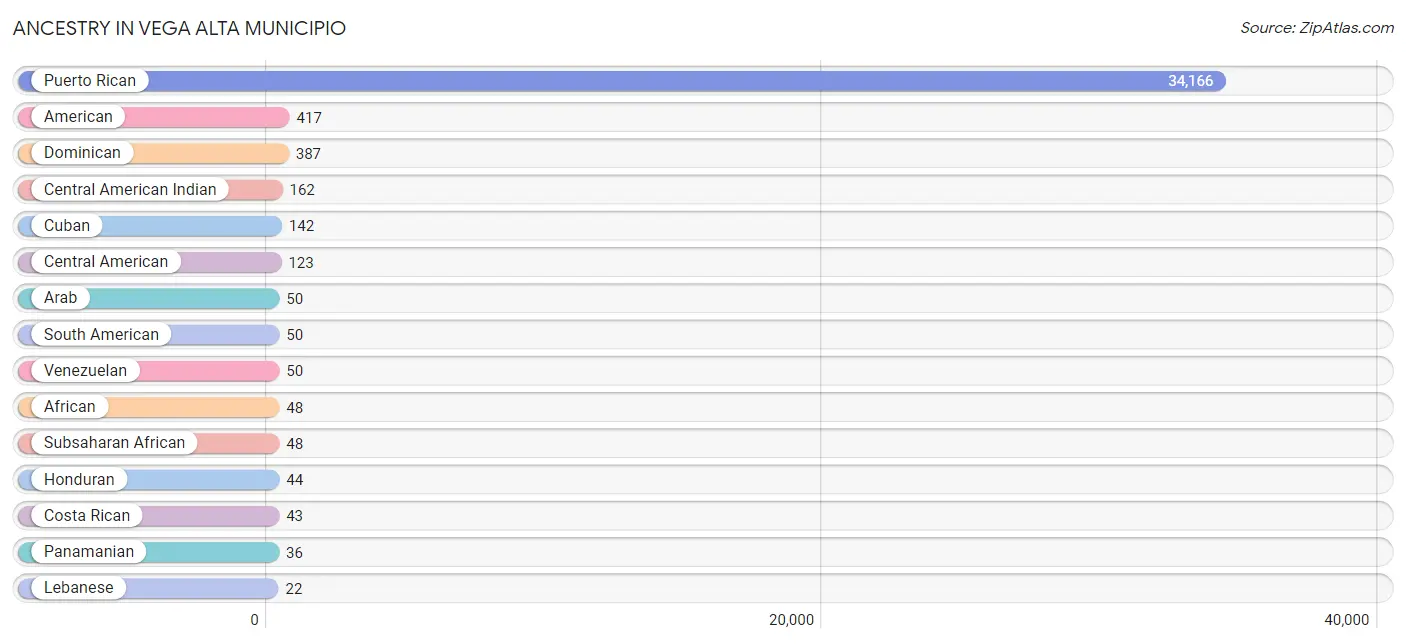The width and height of the screenshot is (1406, 644).
Task: Click the Puerto Rican bar label
Action: point(90,81)
